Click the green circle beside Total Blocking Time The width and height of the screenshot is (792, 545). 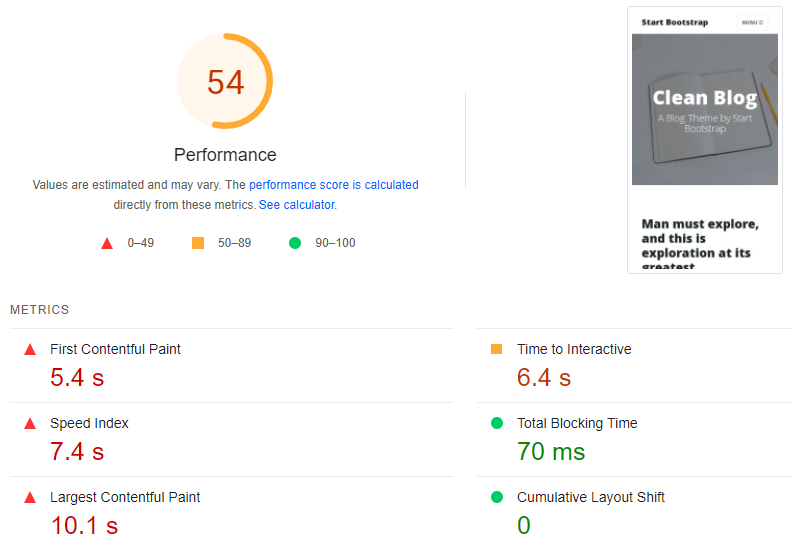click(497, 423)
